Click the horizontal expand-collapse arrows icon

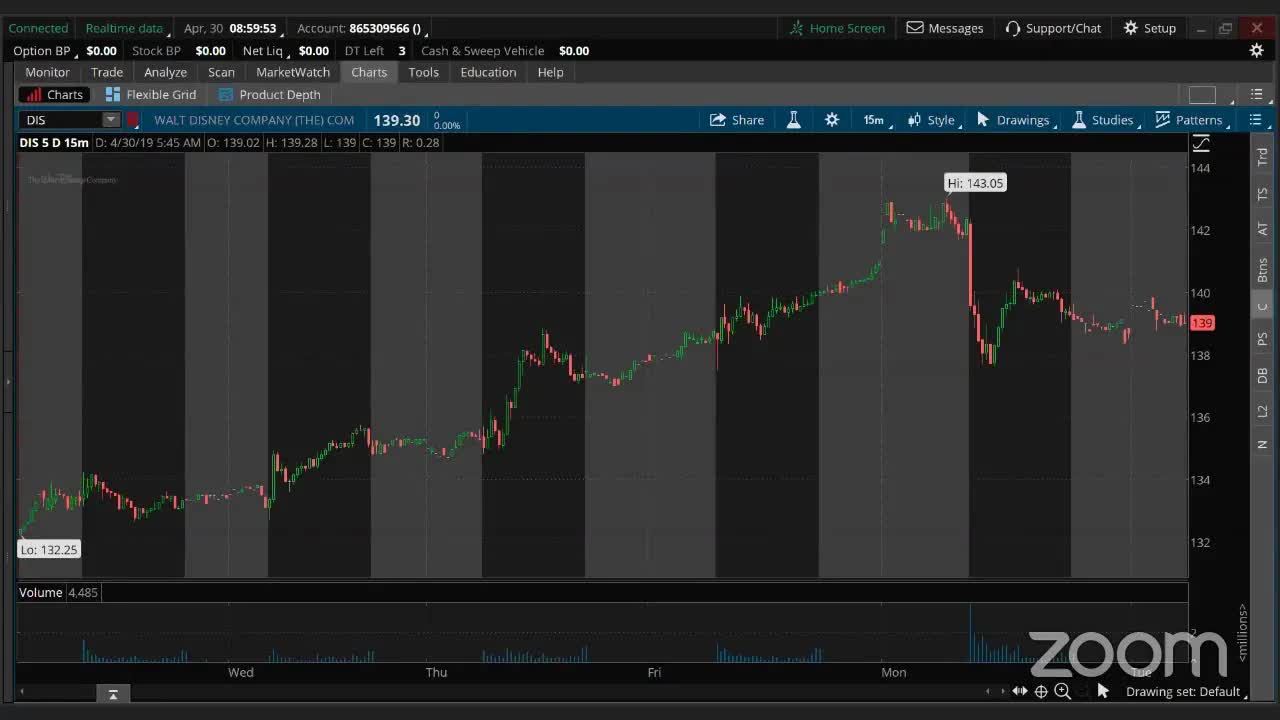pos(1019,691)
